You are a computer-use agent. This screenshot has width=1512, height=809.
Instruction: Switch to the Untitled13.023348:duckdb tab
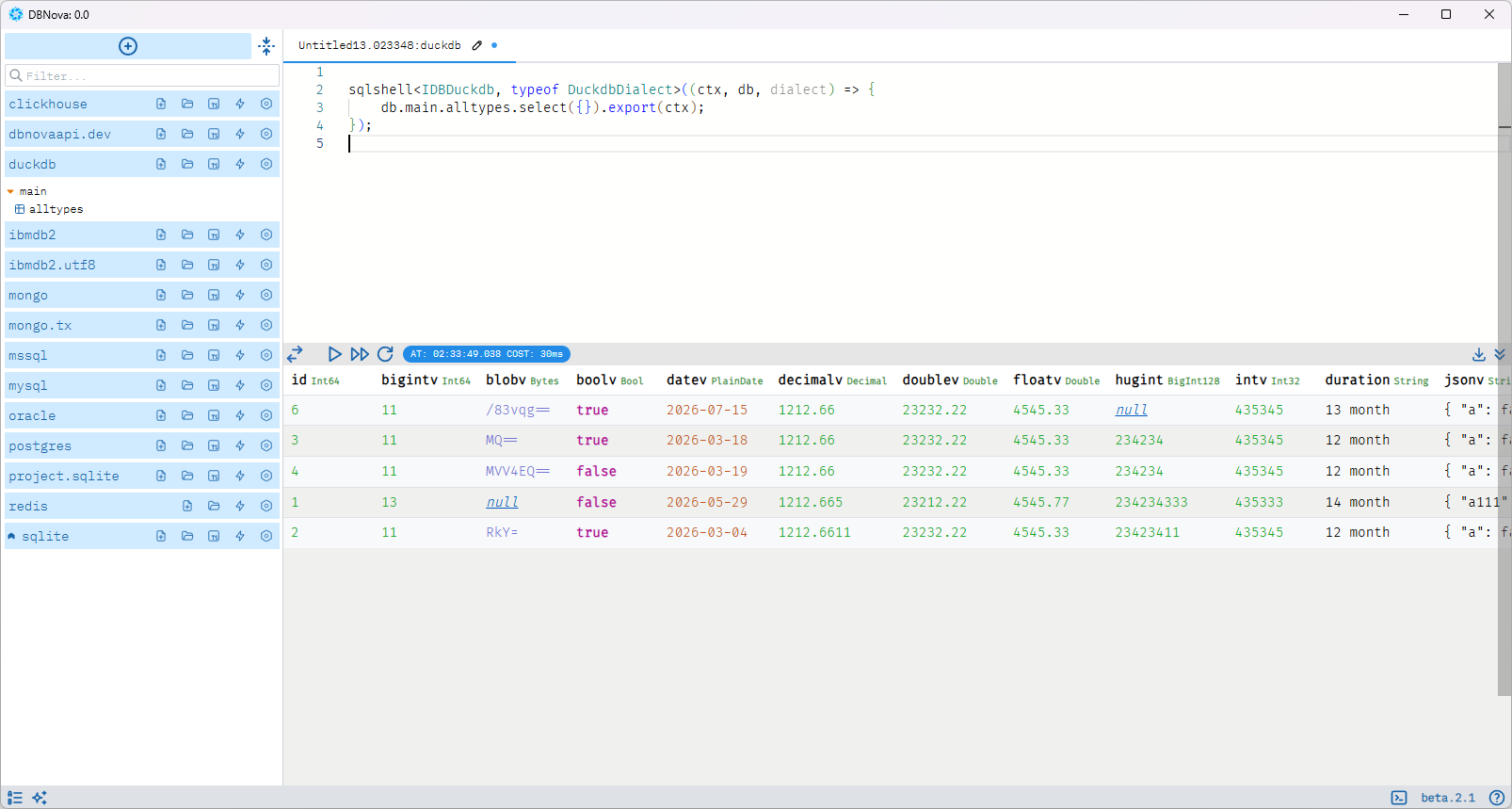(x=379, y=45)
